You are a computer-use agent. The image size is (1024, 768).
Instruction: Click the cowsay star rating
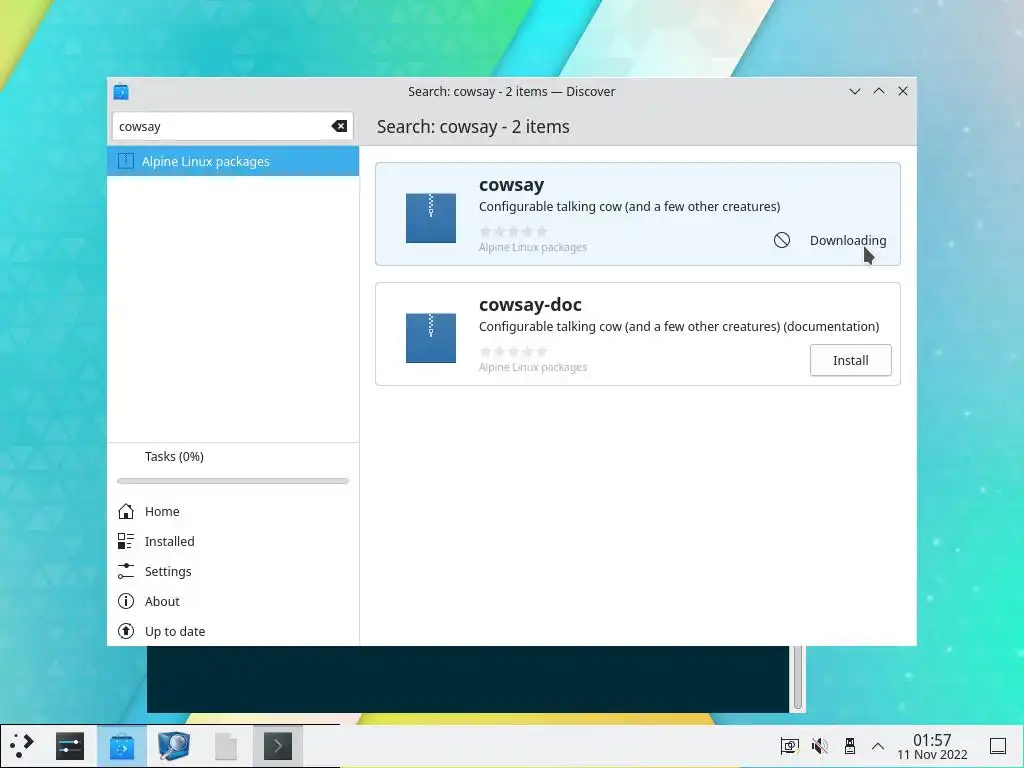click(513, 231)
